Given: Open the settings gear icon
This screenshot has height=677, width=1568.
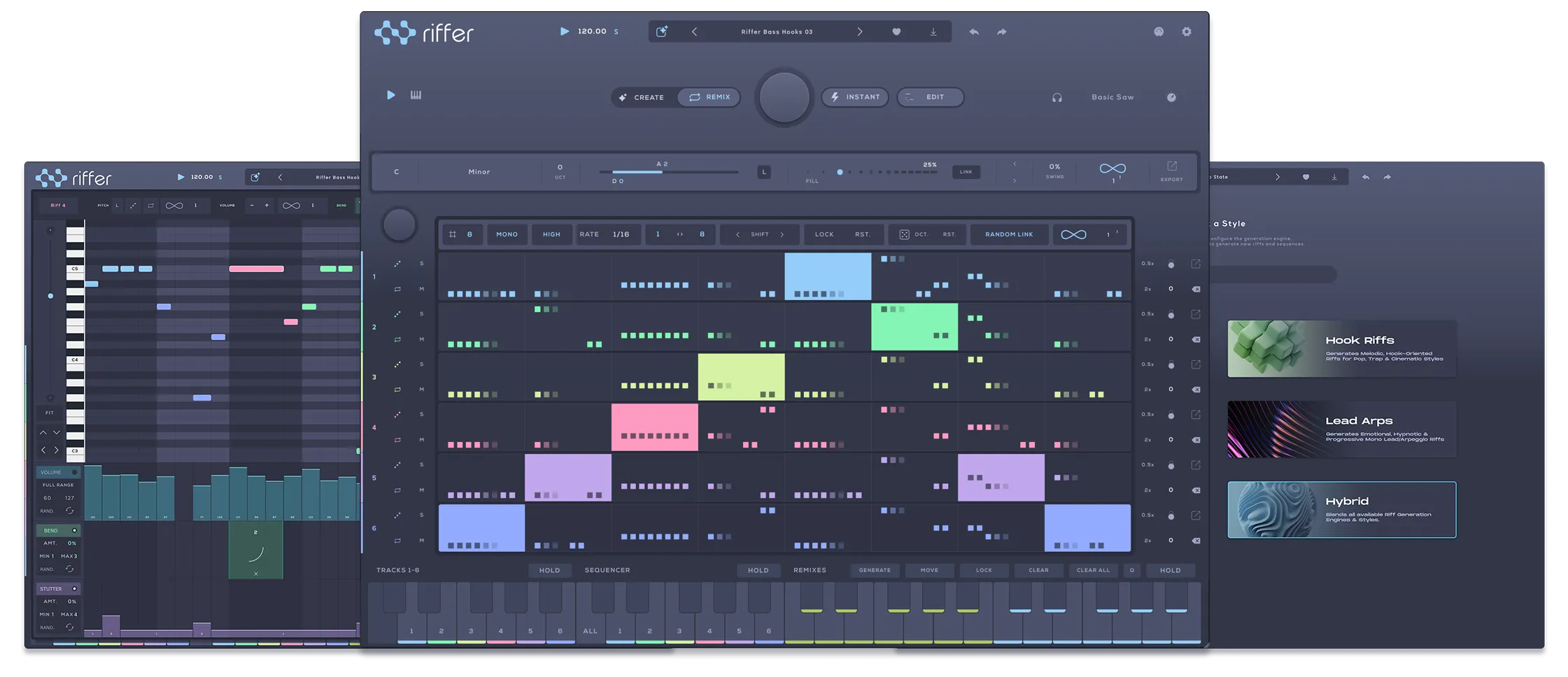Looking at the screenshot, I should pos(1187,32).
